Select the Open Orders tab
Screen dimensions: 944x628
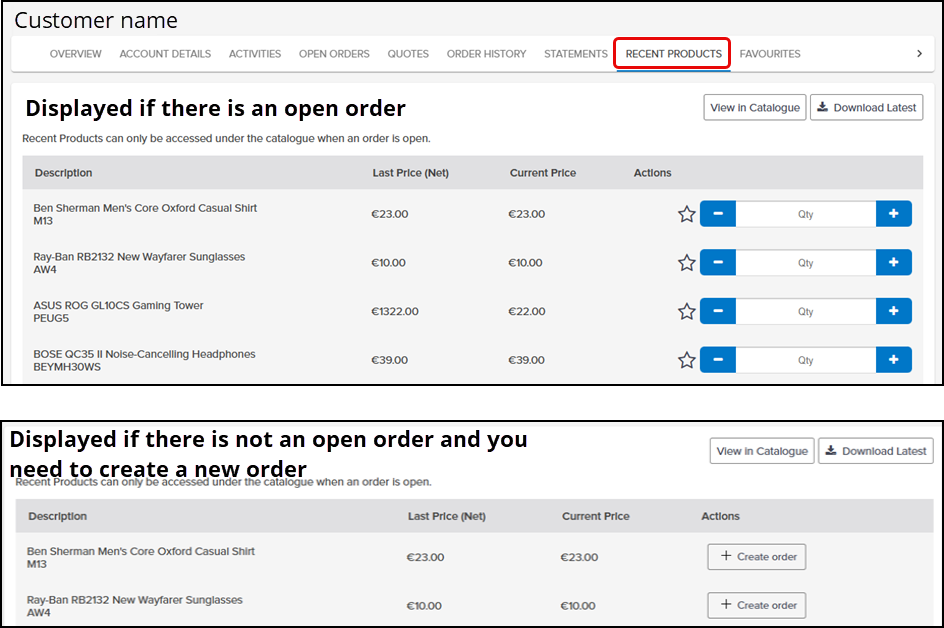click(334, 54)
